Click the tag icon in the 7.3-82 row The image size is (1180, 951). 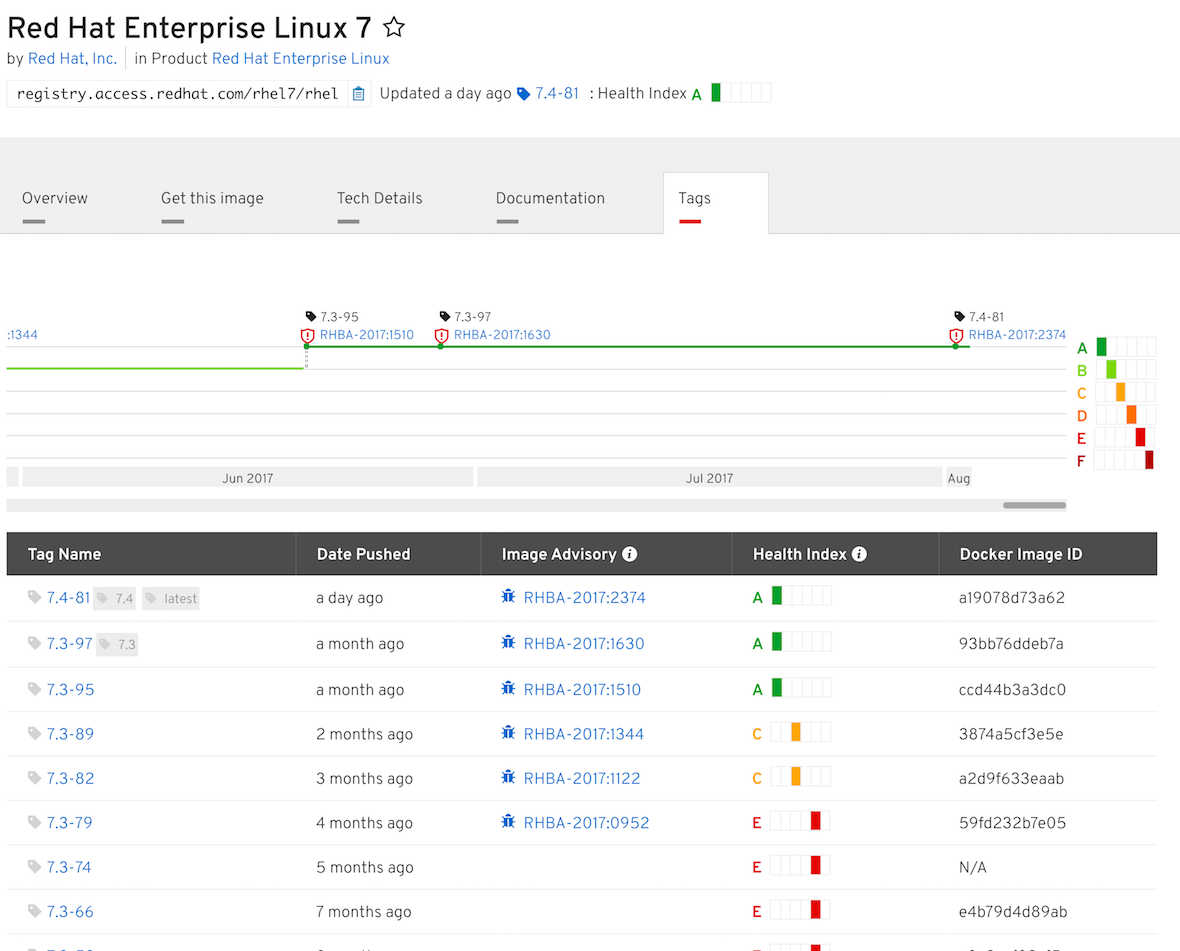pos(34,778)
